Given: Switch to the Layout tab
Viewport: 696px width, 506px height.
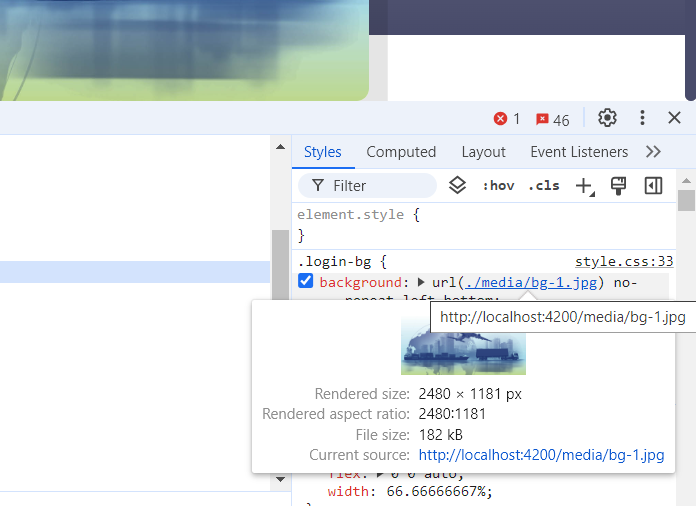Looking at the screenshot, I should pyautogui.click(x=483, y=152).
